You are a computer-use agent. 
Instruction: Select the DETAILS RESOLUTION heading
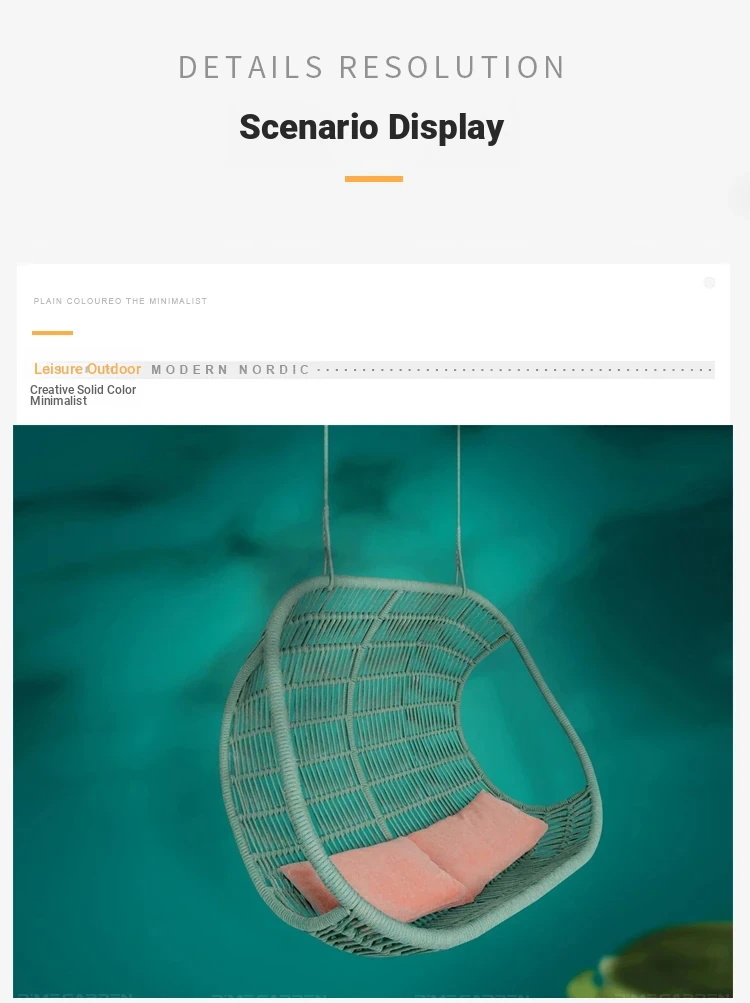point(372,67)
